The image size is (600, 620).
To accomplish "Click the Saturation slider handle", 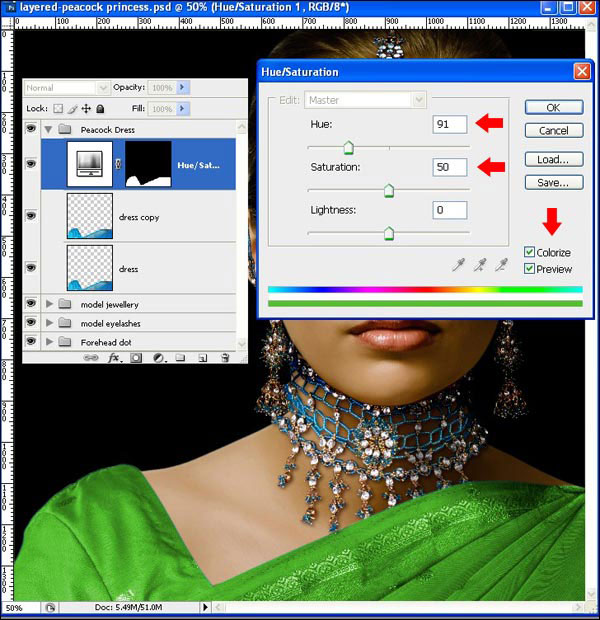I will pyautogui.click(x=389, y=190).
